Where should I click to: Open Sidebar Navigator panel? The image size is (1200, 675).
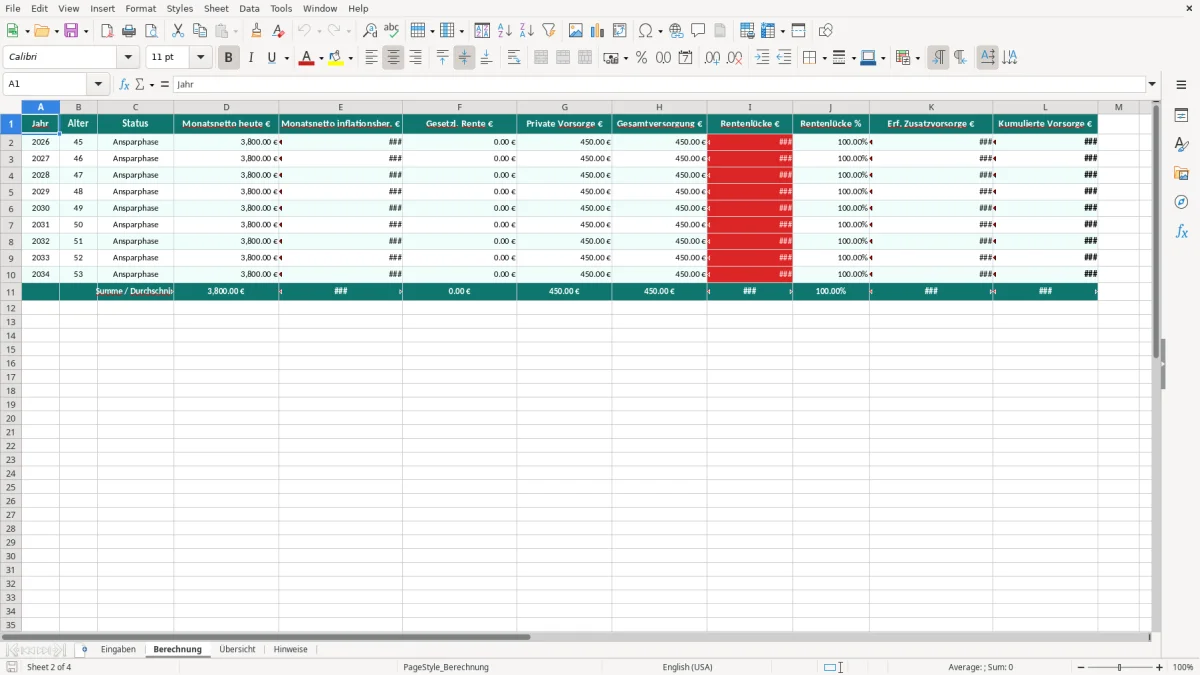pos(1181,202)
